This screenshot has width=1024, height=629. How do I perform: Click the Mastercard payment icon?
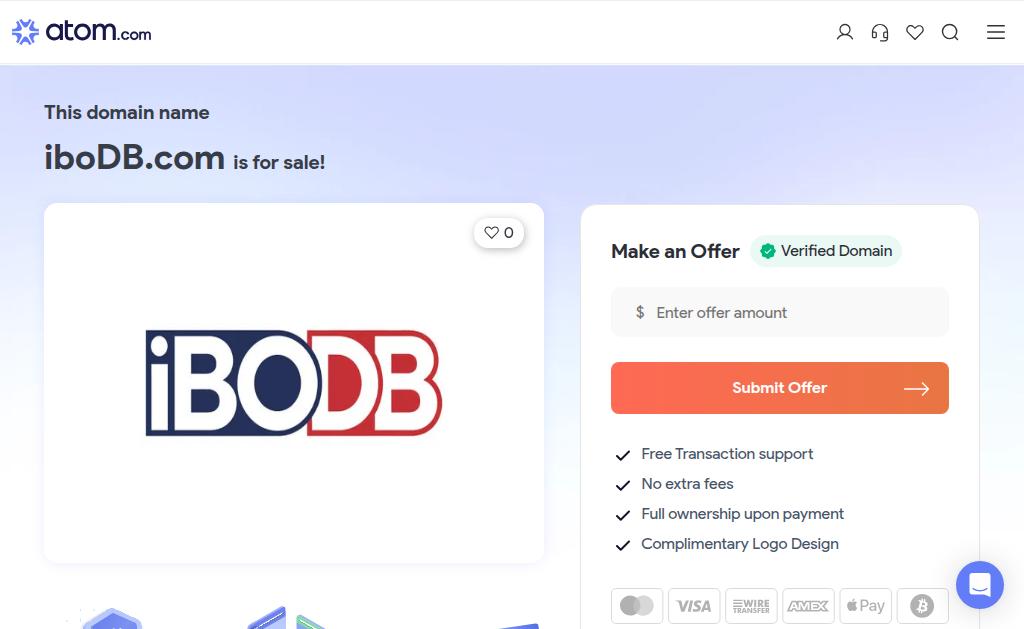pos(637,606)
